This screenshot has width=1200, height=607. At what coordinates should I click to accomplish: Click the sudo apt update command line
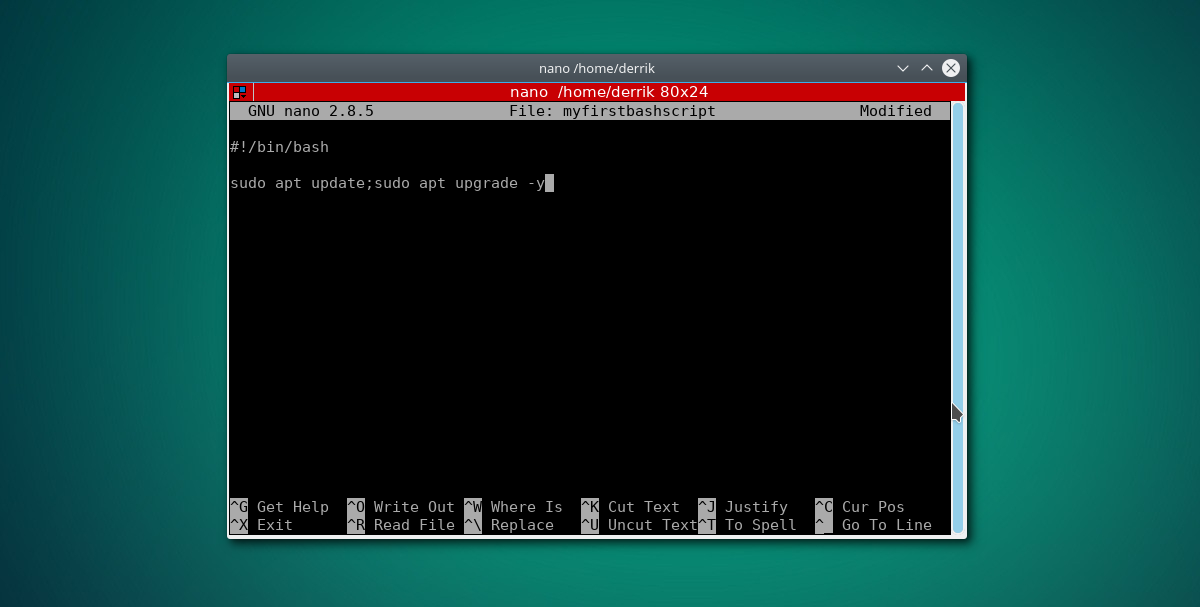pos(387,183)
